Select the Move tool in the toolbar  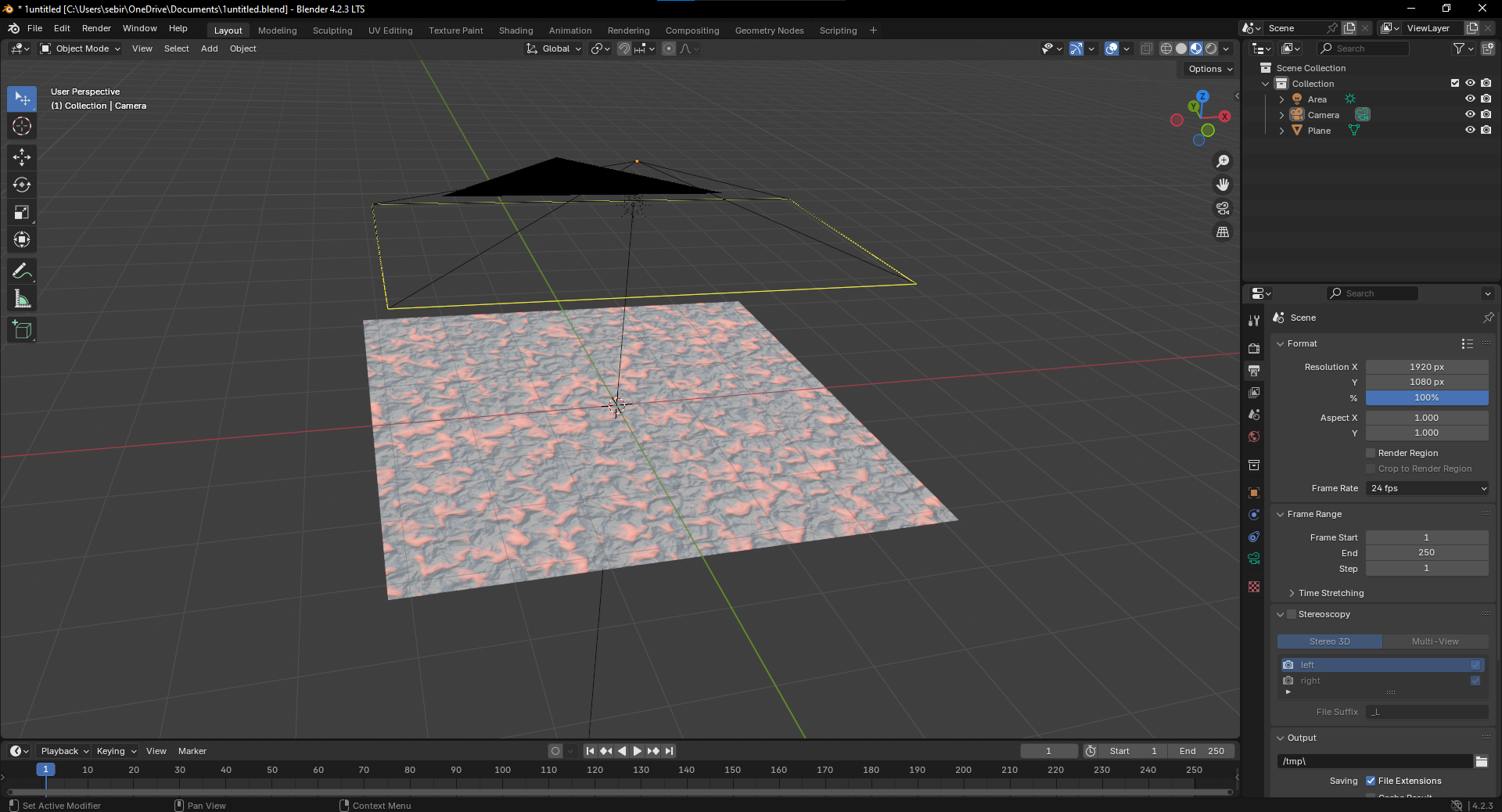point(22,157)
